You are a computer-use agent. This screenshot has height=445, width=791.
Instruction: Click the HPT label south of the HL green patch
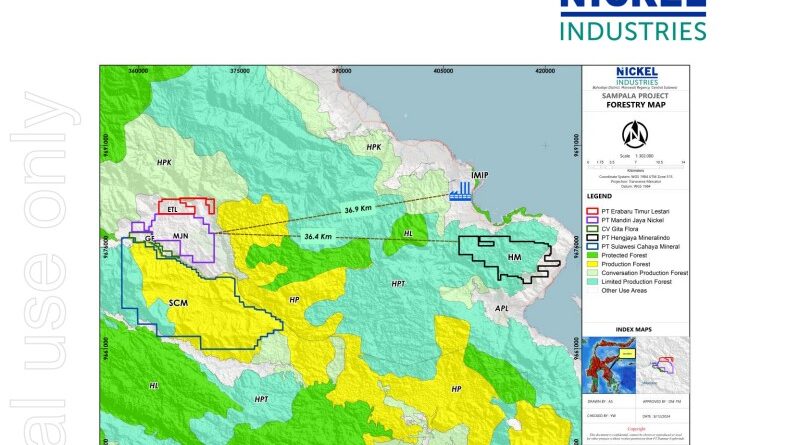click(398, 284)
